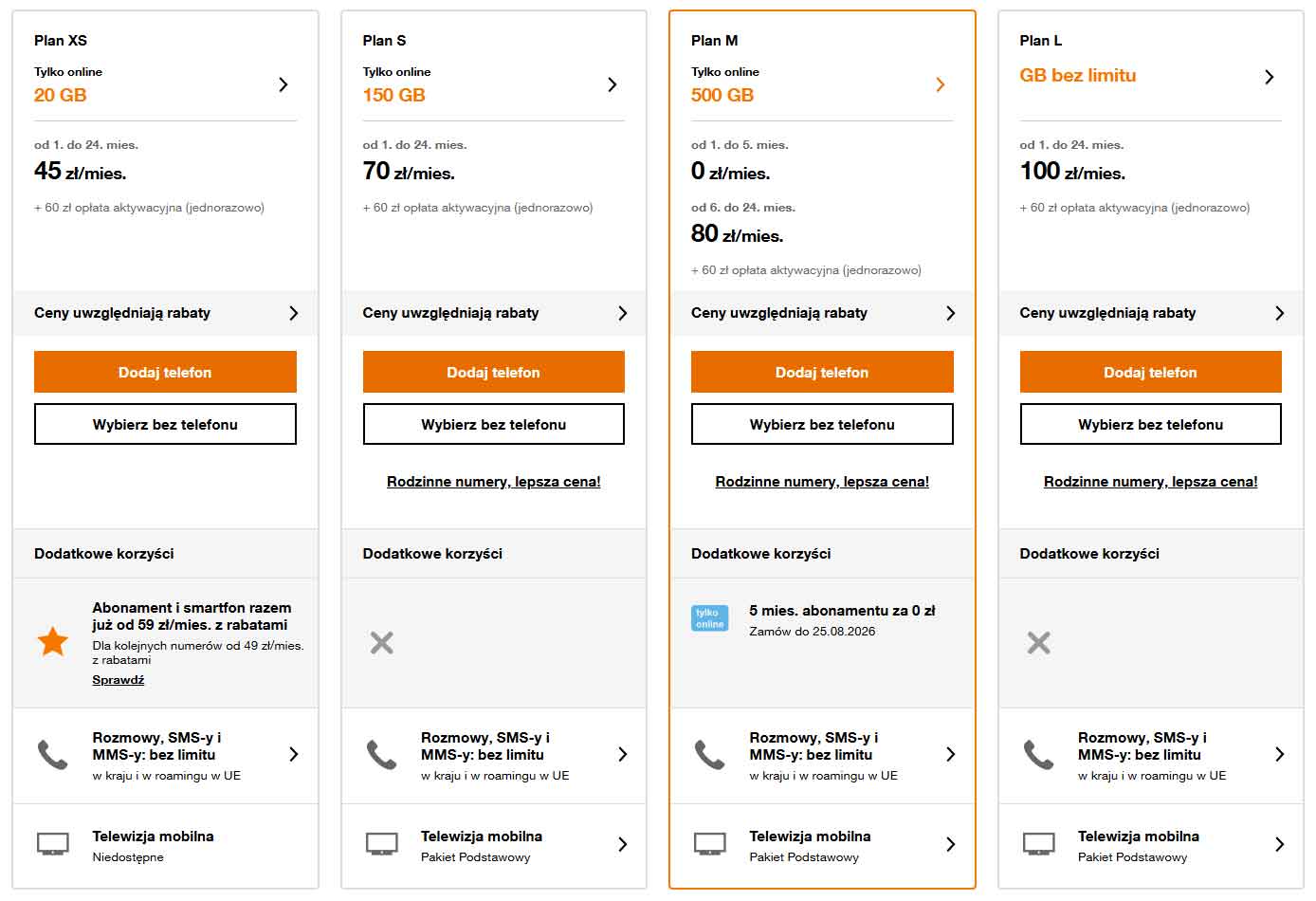Viewport: 1316px width, 901px height.
Task: Click the orange star icon in Plan XS
Action: pos(53,642)
